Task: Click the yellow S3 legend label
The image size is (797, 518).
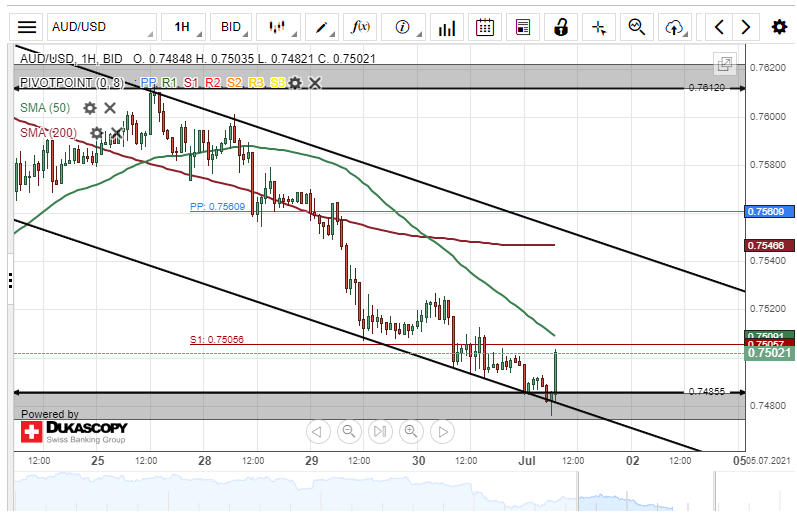Action: pos(278,83)
